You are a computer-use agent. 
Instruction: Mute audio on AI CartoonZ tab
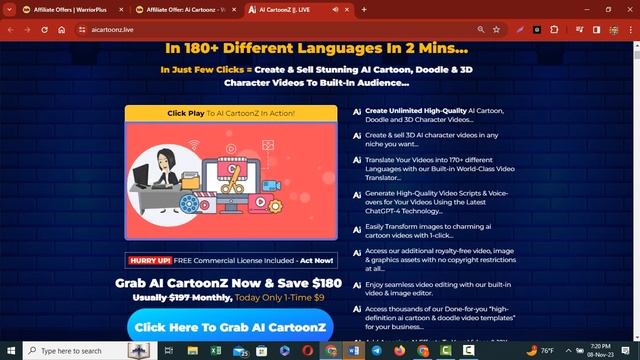[335, 10]
